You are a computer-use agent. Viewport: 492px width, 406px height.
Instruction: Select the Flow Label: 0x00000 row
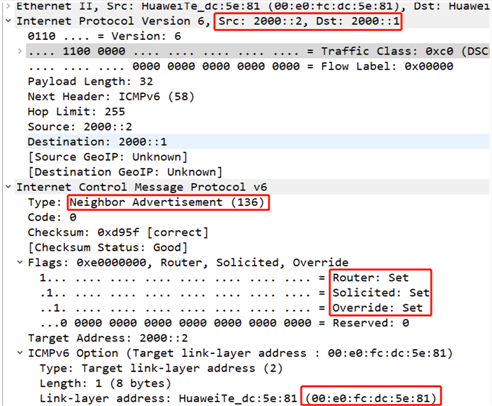coord(241,66)
